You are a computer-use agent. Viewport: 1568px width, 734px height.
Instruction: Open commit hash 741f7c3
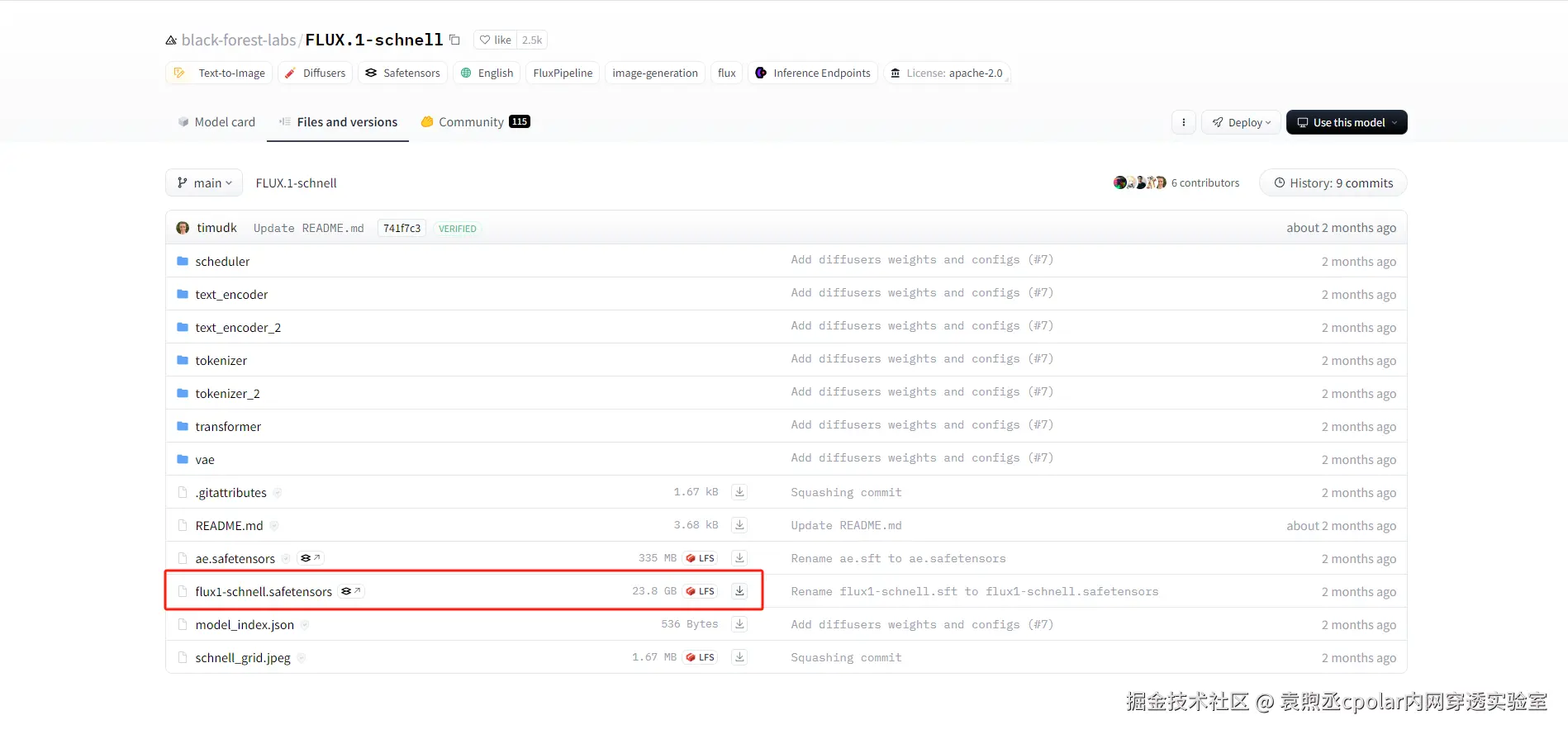pos(402,229)
